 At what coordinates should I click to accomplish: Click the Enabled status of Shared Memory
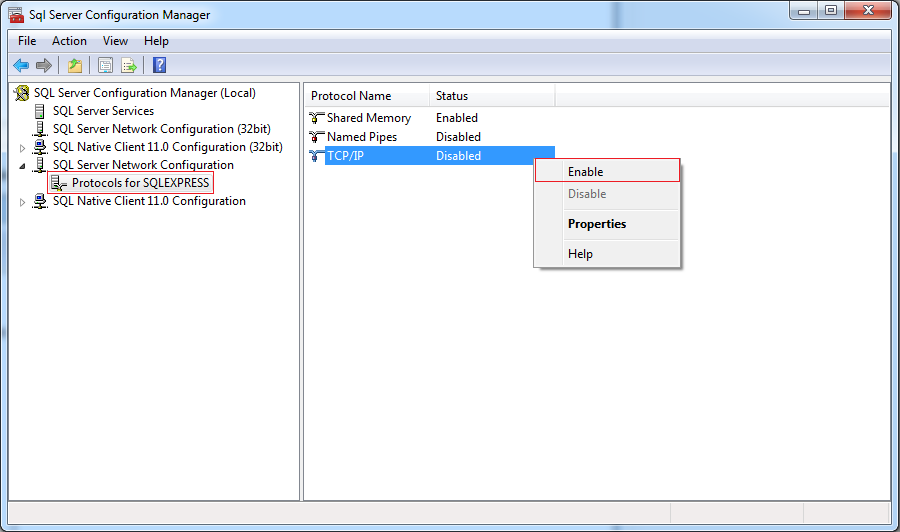coord(457,118)
